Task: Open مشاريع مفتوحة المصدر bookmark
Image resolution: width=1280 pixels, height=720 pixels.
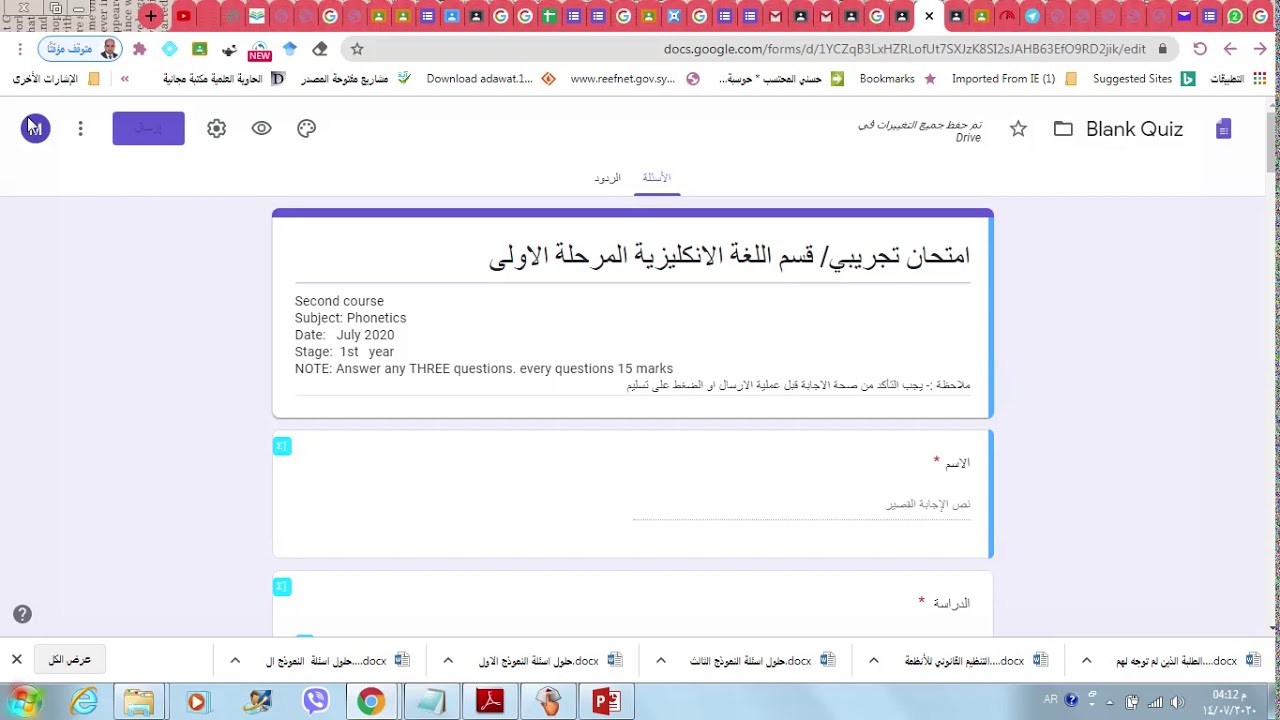Action: 356,79
